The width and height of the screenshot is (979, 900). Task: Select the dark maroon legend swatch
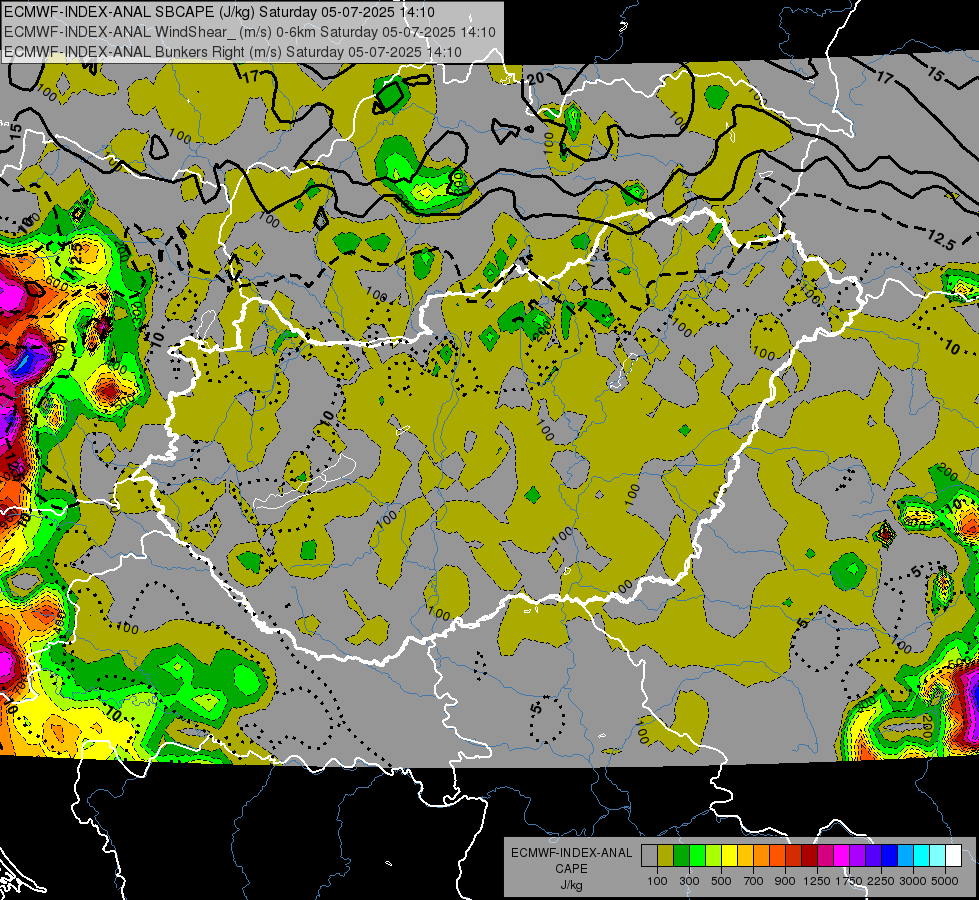[809, 856]
